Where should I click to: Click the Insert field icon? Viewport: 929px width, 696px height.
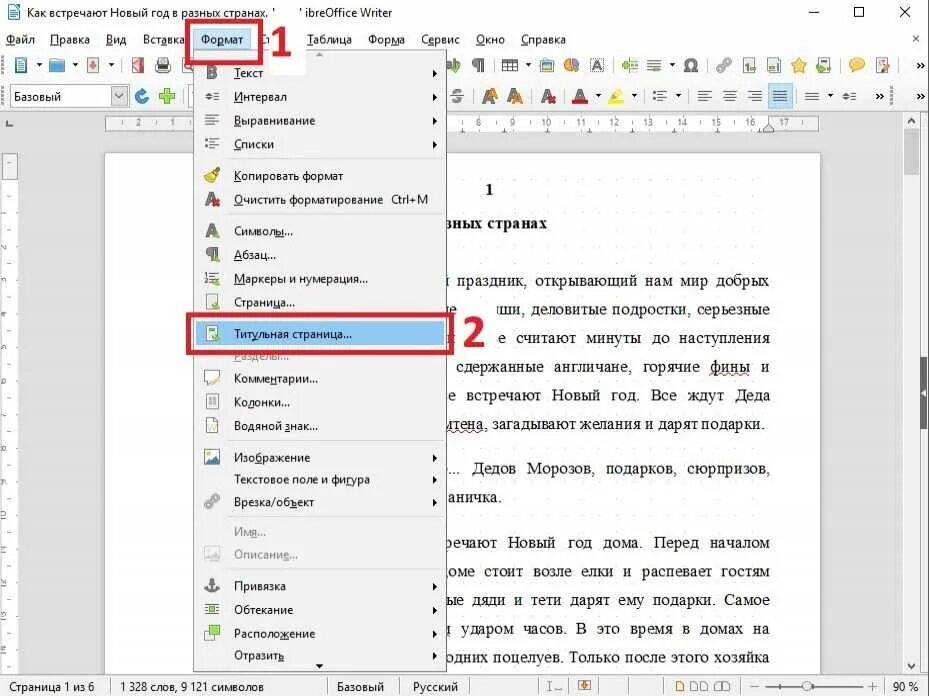653,65
